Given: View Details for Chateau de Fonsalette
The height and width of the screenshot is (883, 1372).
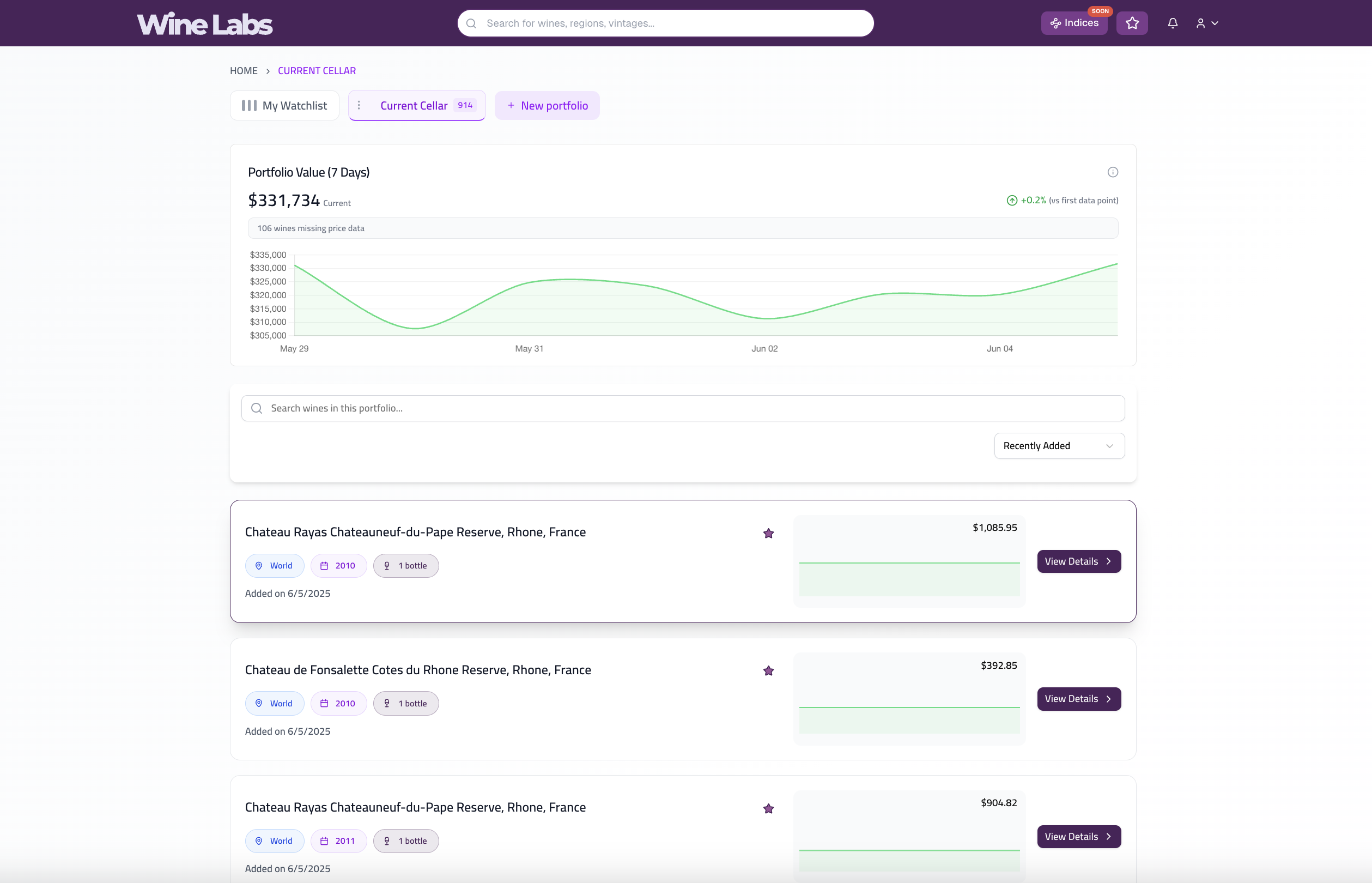Looking at the screenshot, I should click(1078, 699).
